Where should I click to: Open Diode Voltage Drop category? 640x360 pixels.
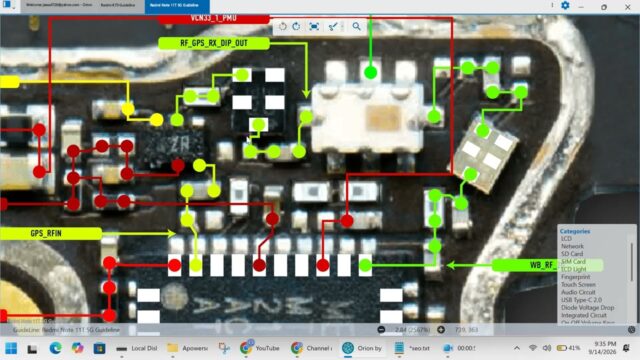coord(587,308)
